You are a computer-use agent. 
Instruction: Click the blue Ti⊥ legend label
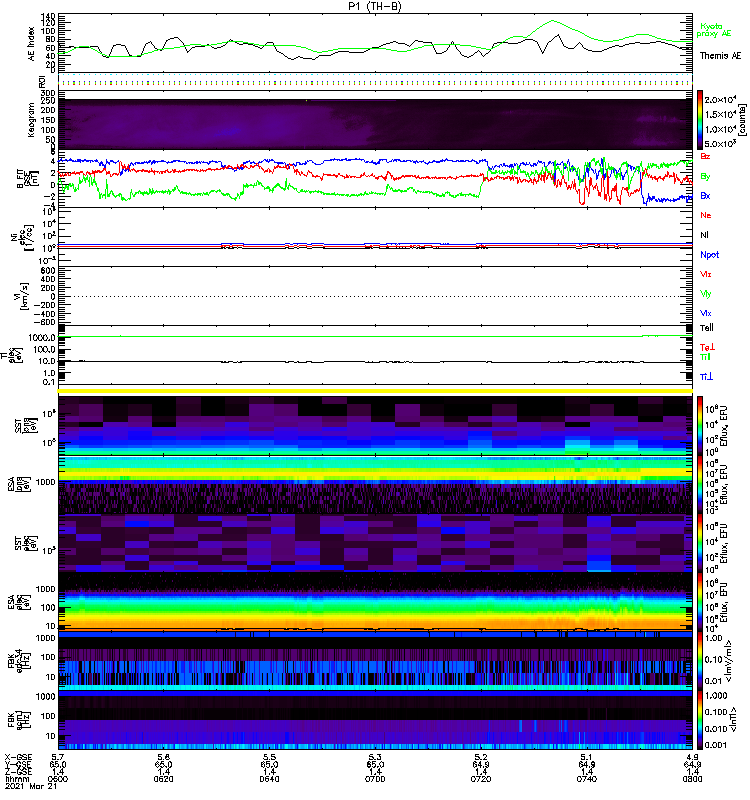click(x=706, y=377)
